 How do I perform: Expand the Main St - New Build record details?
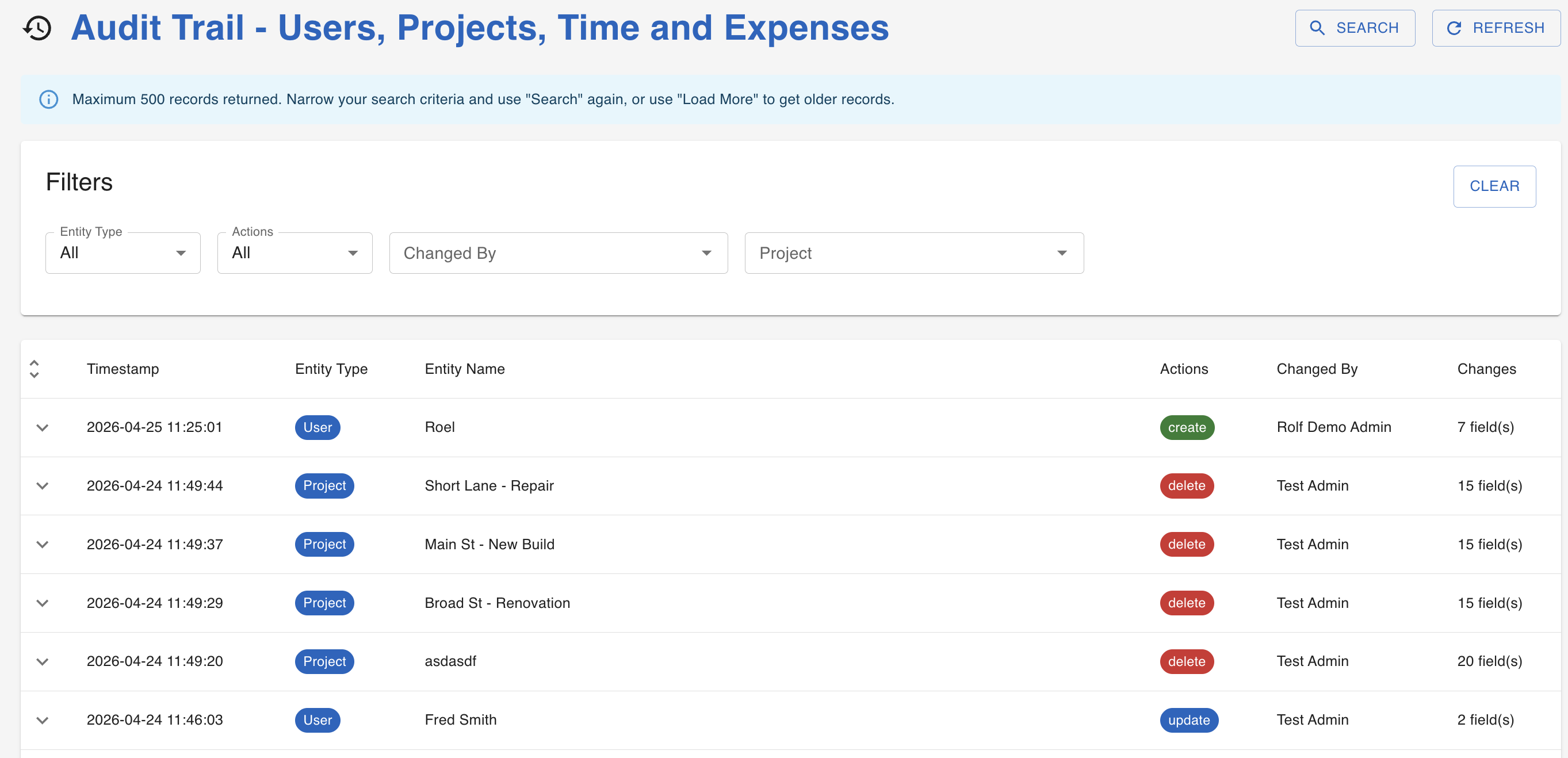click(43, 544)
